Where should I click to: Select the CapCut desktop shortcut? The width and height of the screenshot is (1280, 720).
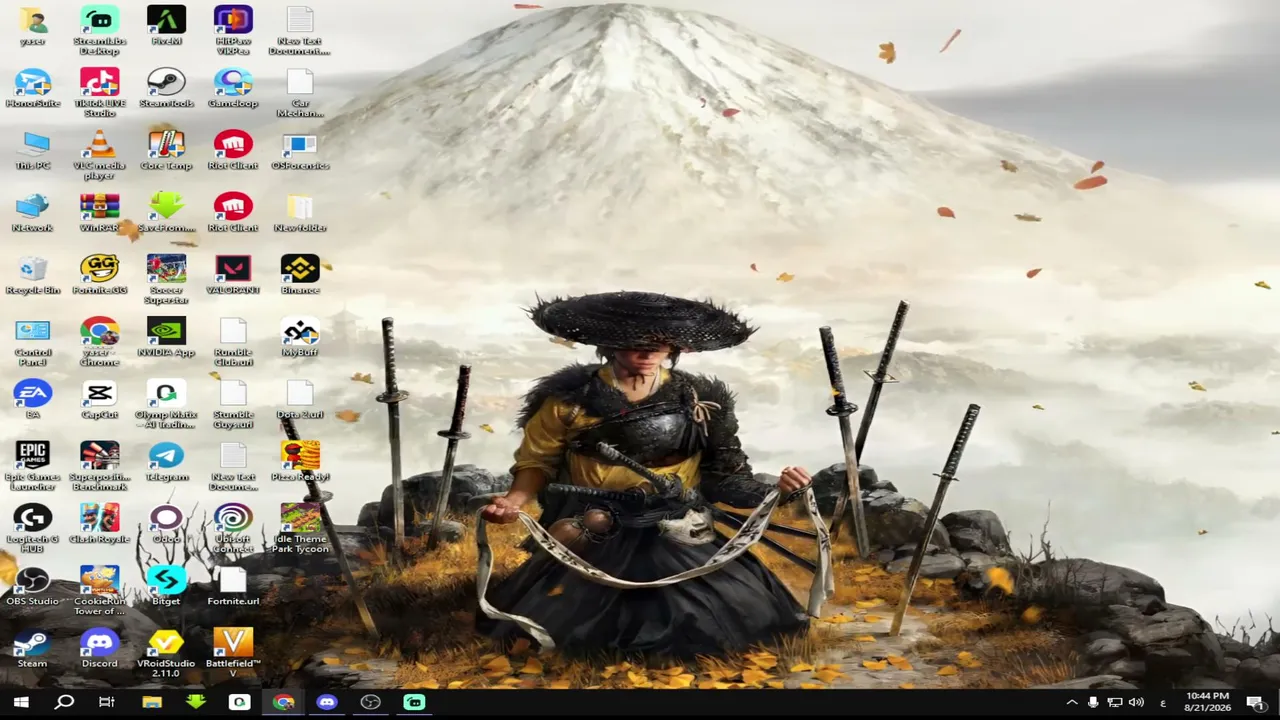coord(99,398)
